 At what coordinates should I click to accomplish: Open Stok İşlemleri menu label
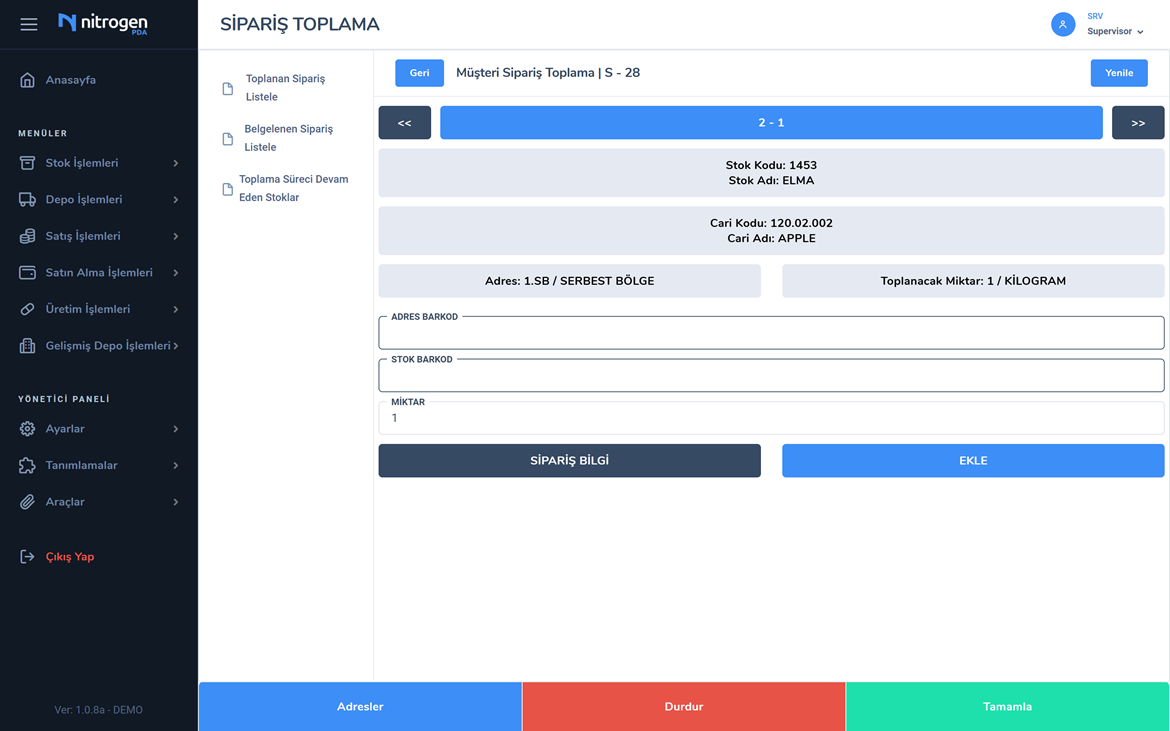[81, 163]
